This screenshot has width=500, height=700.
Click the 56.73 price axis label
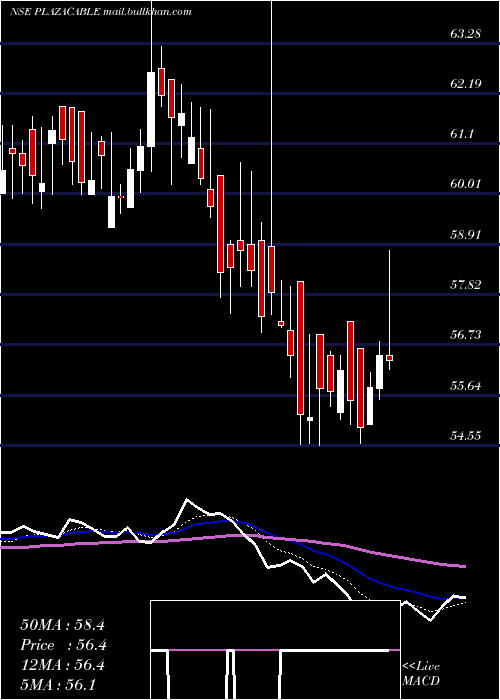coord(466,334)
